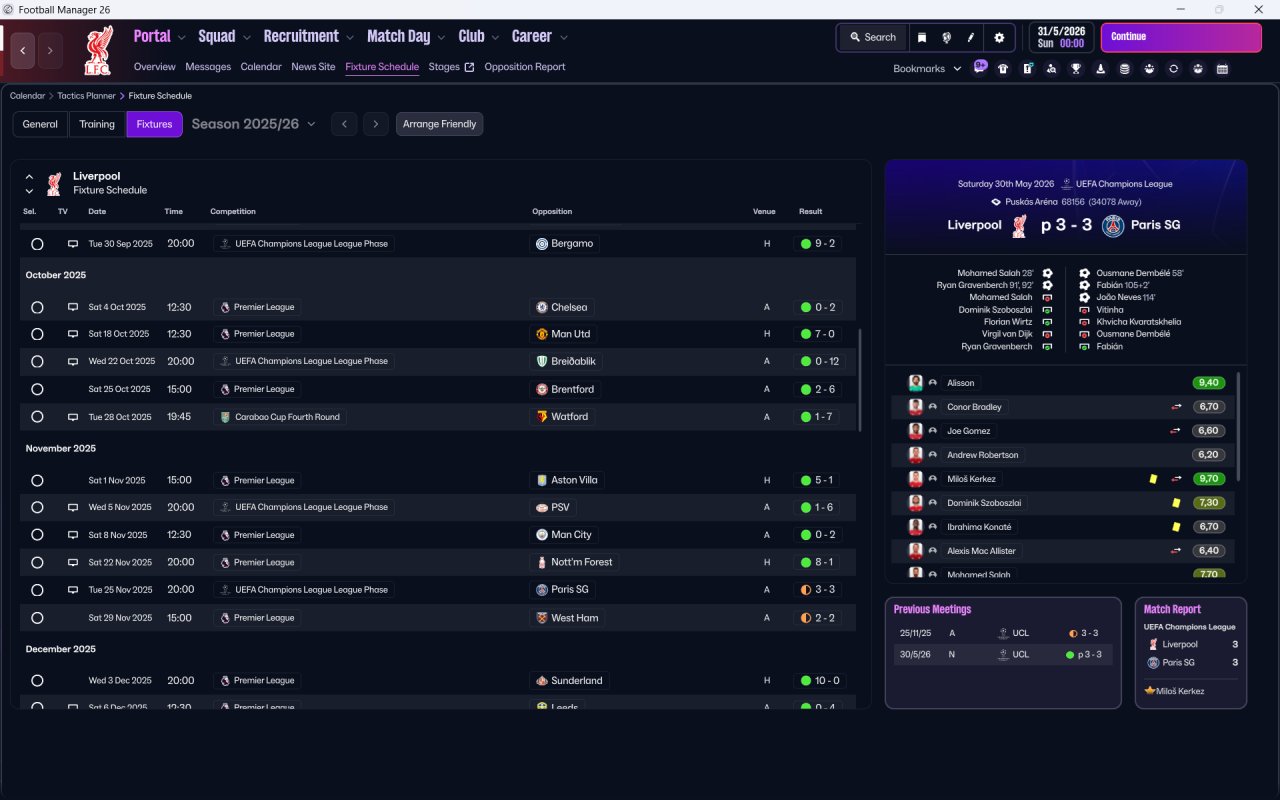1280x800 pixels.
Task: Click the Aston Villa club badge
Action: [542, 480]
